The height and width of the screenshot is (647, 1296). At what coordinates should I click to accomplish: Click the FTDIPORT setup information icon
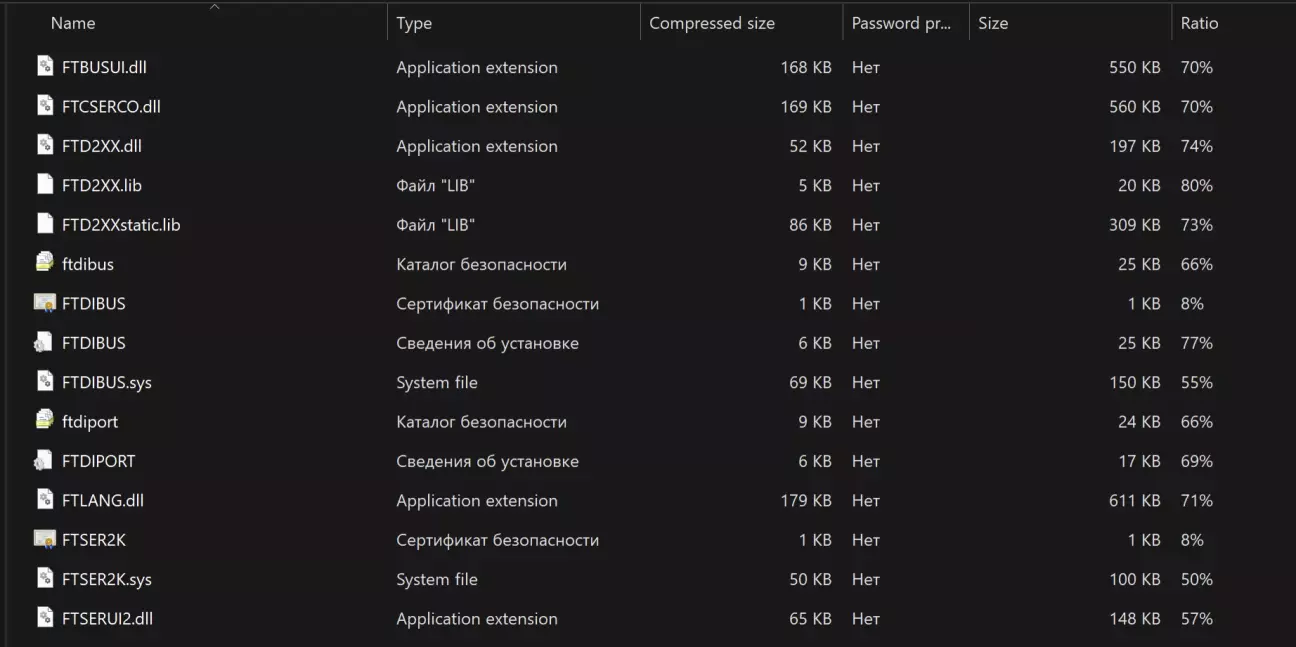click(x=44, y=461)
